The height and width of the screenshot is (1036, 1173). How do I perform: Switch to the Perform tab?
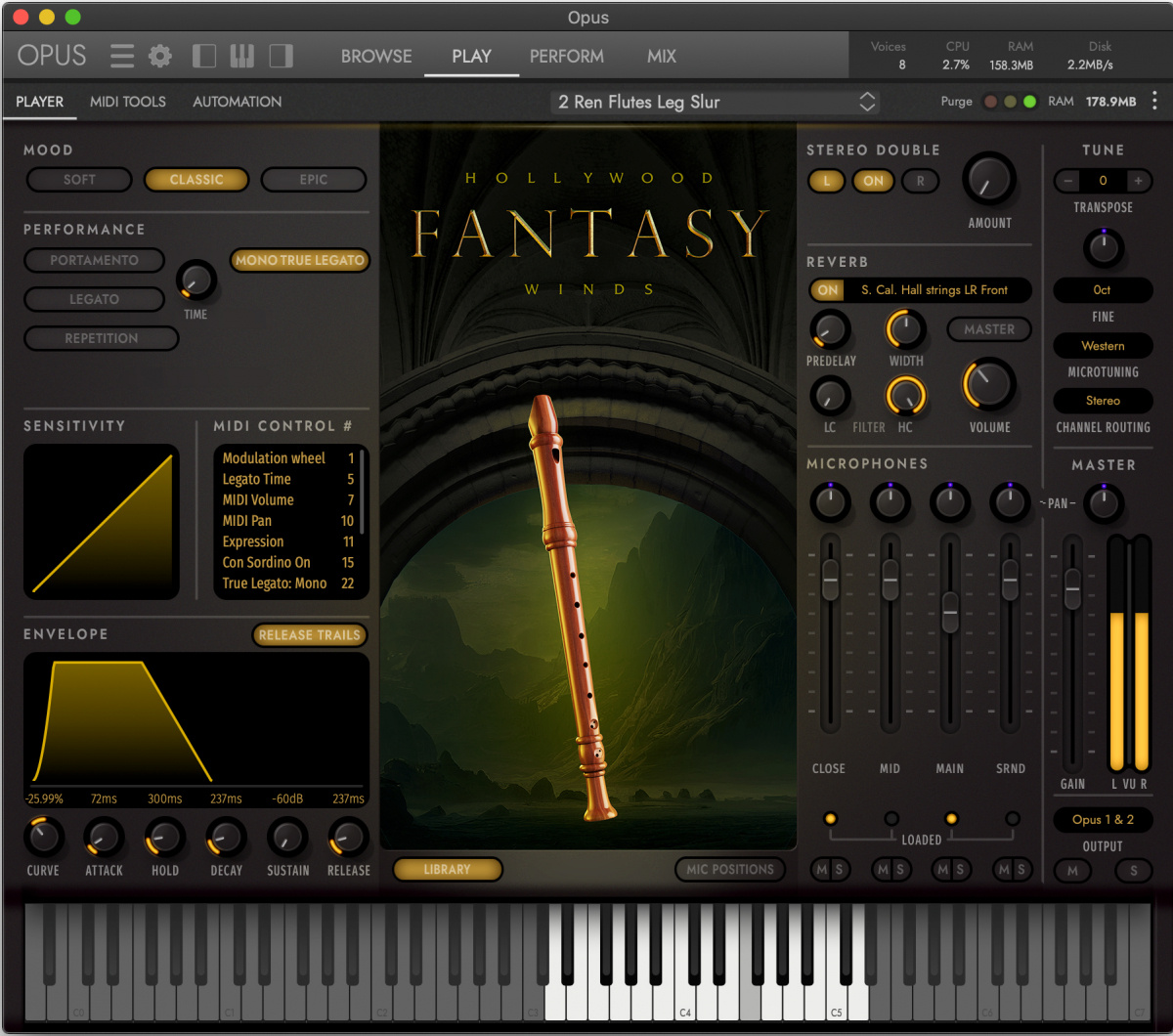pyautogui.click(x=566, y=56)
